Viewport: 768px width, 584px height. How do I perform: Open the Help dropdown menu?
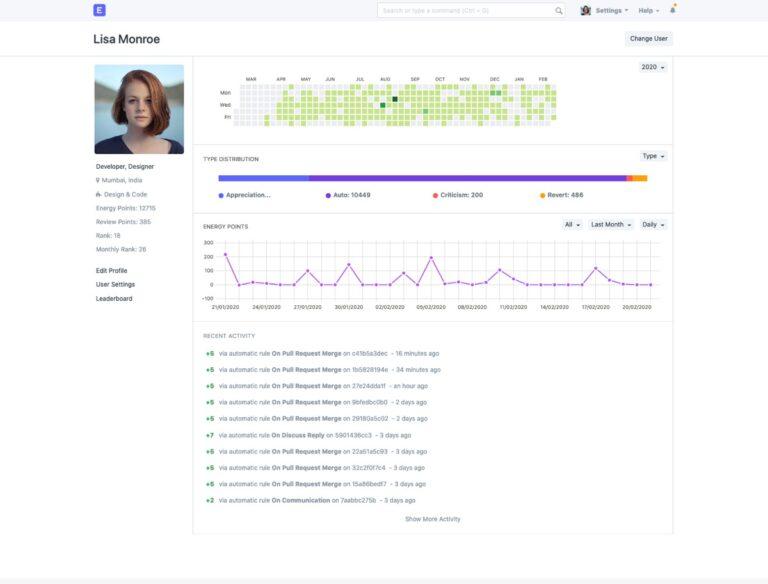point(648,10)
